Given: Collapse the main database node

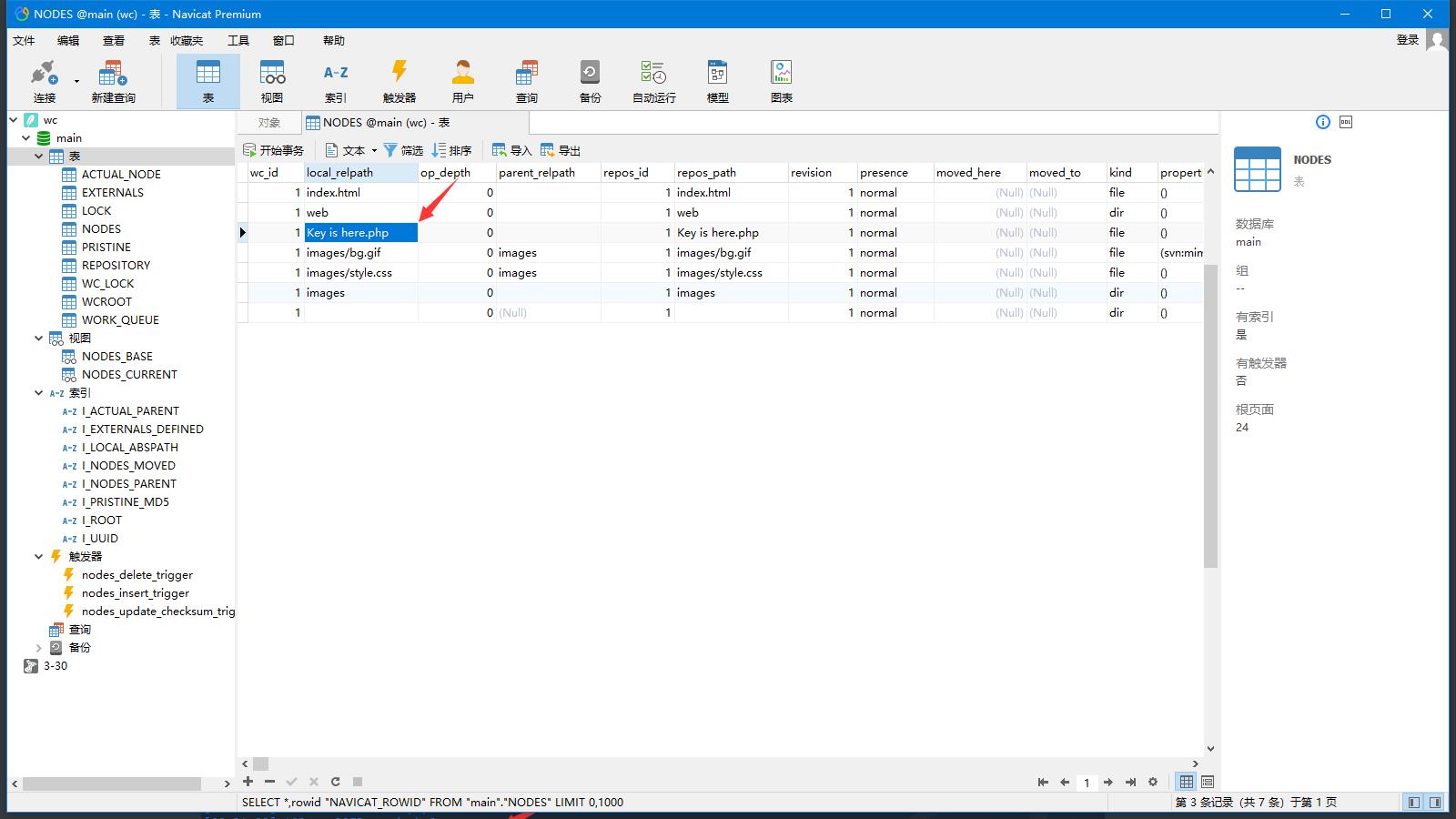Looking at the screenshot, I should [26, 137].
